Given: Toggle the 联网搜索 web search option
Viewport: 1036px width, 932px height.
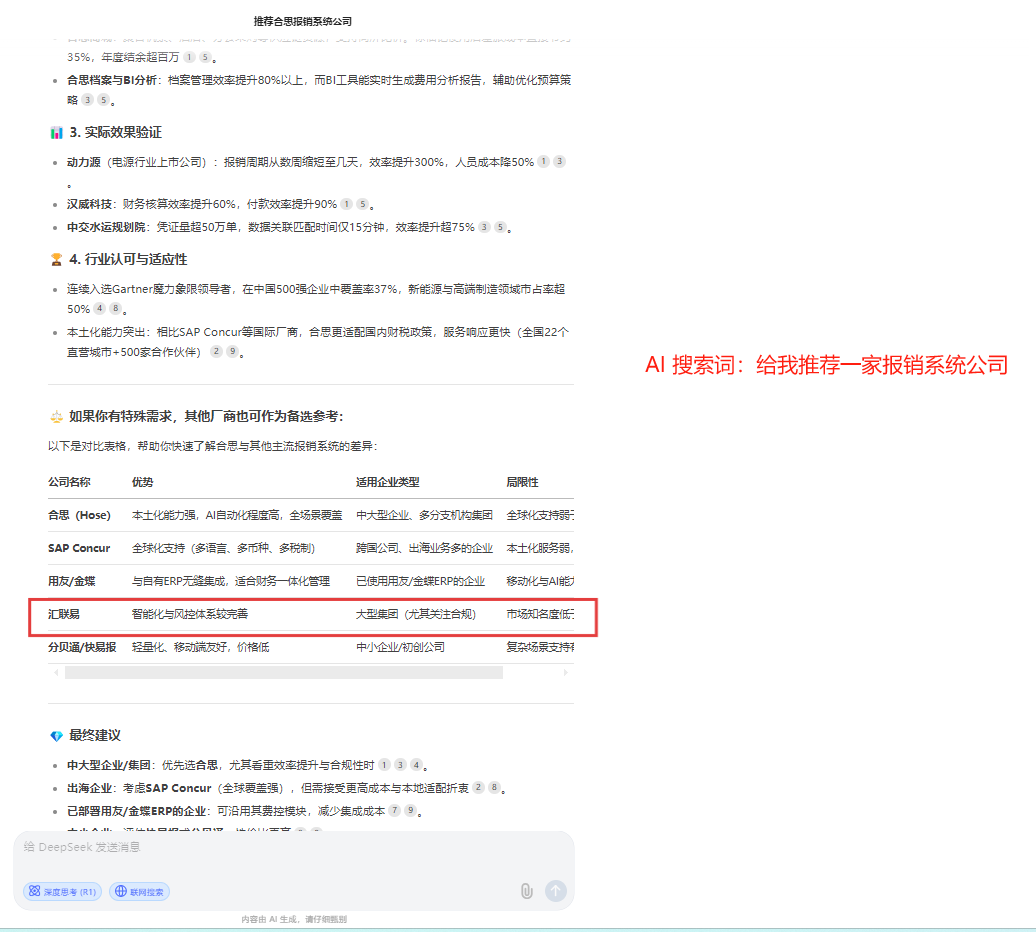Looking at the screenshot, I should pos(140,891).
